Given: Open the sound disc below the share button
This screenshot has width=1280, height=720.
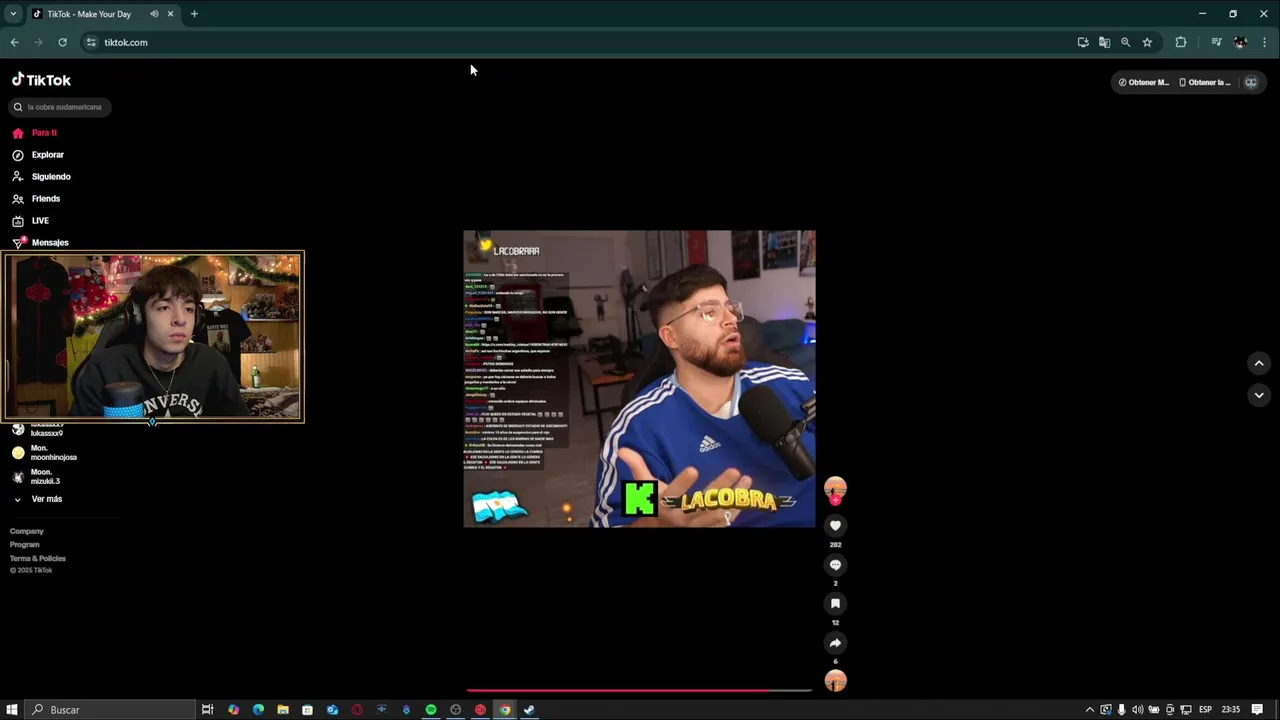Looking at the screenshot, I should coord(835,681).
